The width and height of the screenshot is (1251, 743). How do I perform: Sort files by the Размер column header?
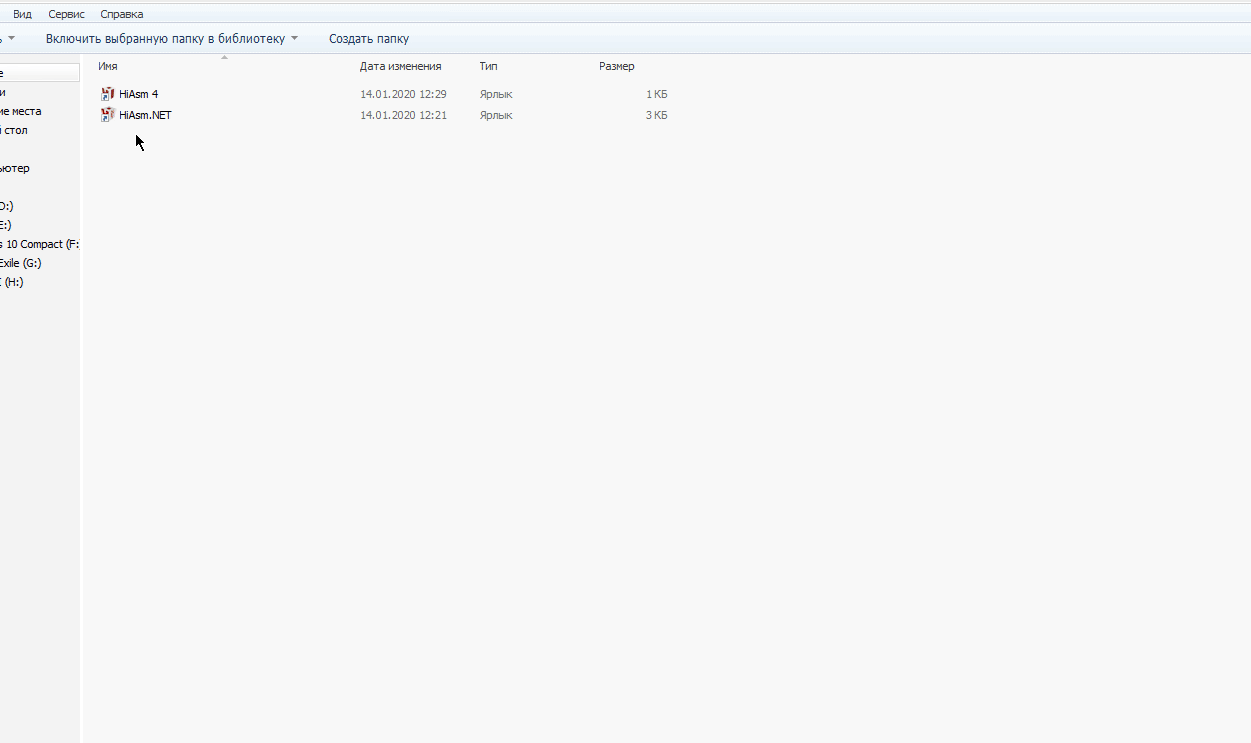pyautogui.click(x=616, y=66)
